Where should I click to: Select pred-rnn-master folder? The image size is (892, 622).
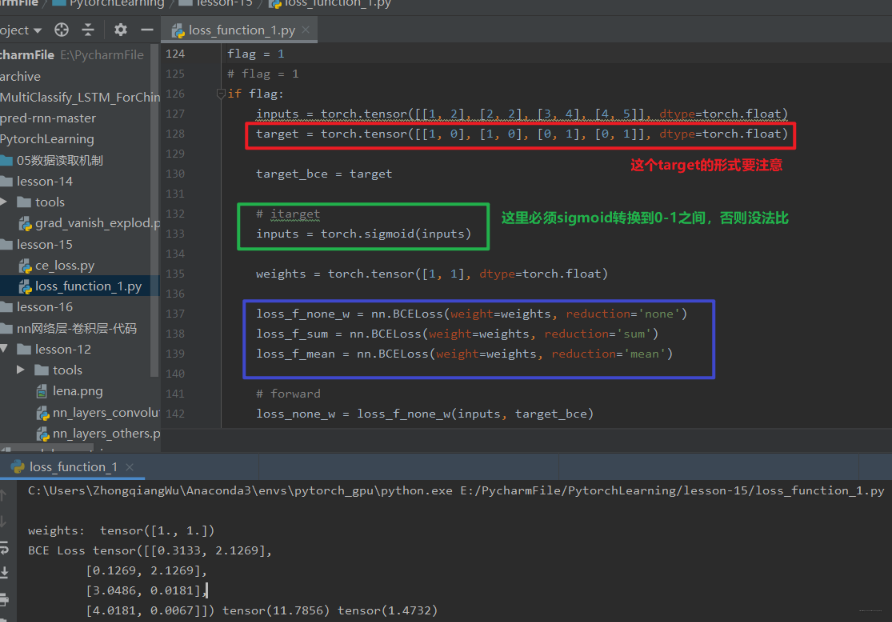[x=48, y=118]
